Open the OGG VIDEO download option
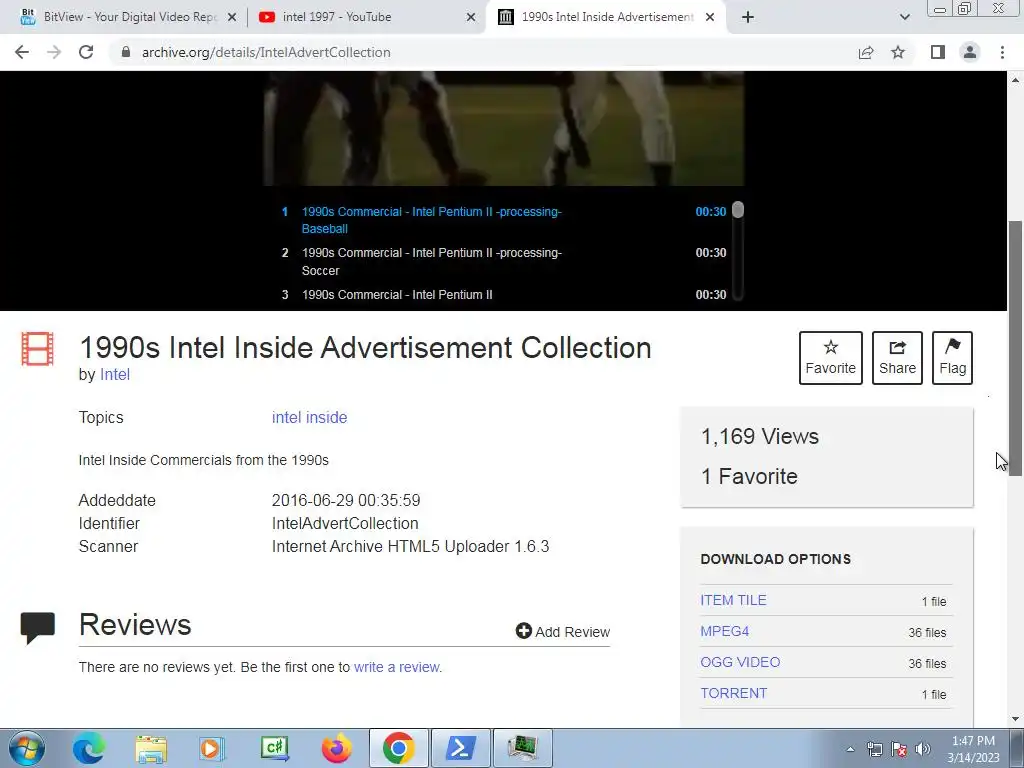The image size is (1024, 768). 740,662
